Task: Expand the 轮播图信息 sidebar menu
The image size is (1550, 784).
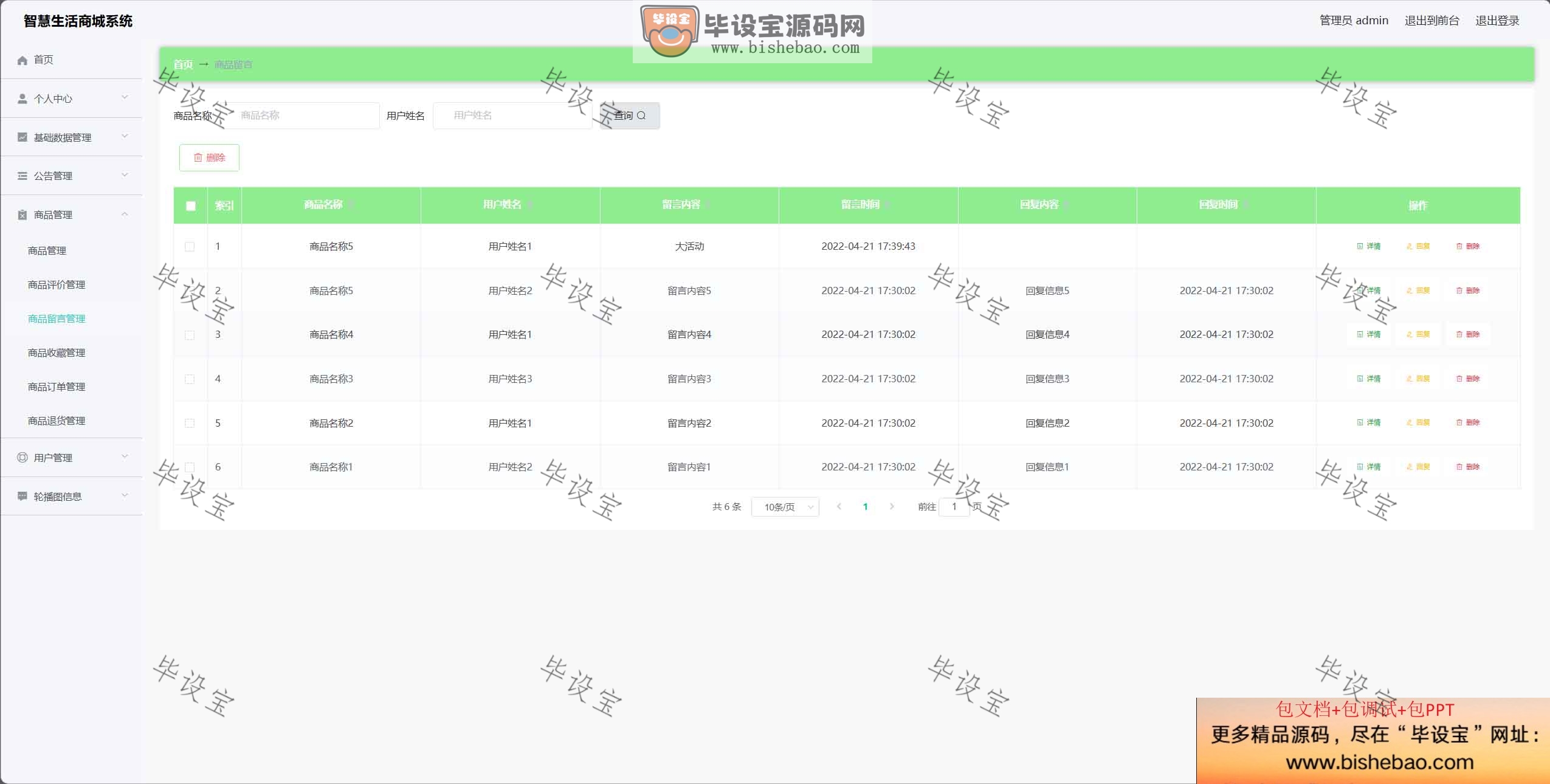Action: tap(71, 497)
